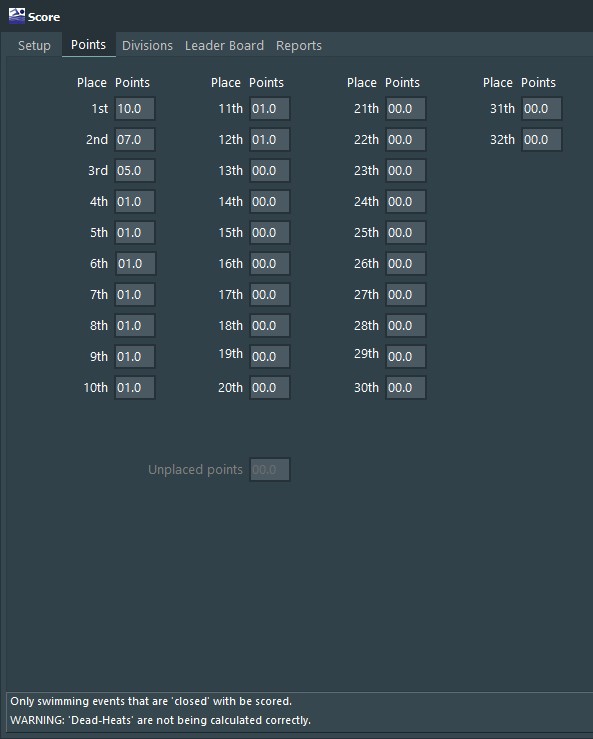
Task: Edit the 12th place points value
Action: tap(270, 140)
